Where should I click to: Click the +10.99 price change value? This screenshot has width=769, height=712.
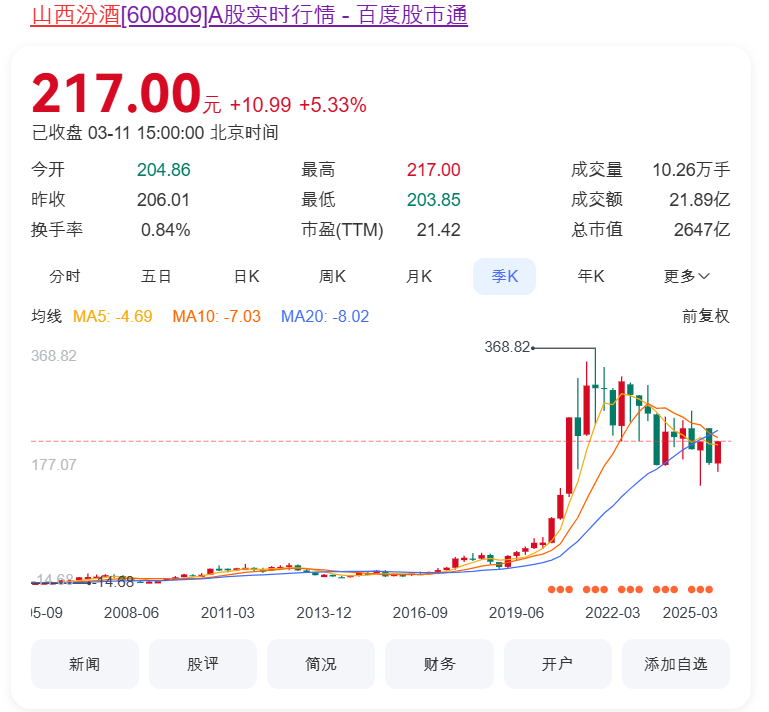(260, 105)
